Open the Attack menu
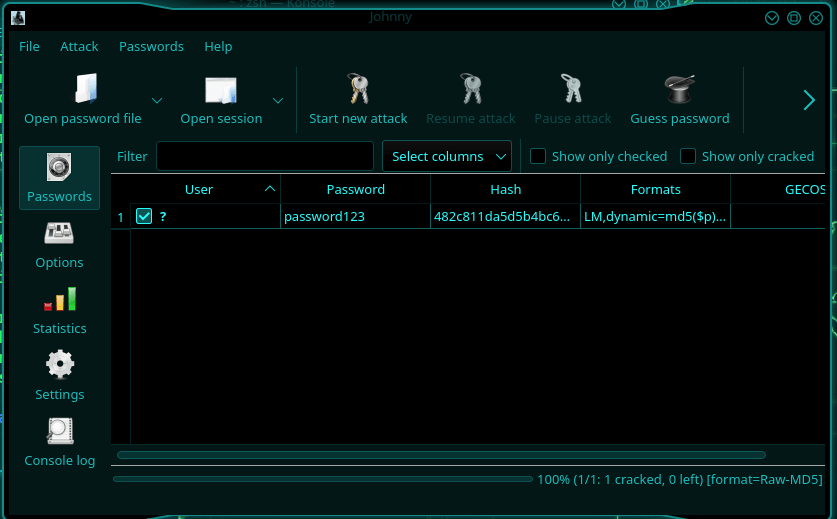 (79, 46)
